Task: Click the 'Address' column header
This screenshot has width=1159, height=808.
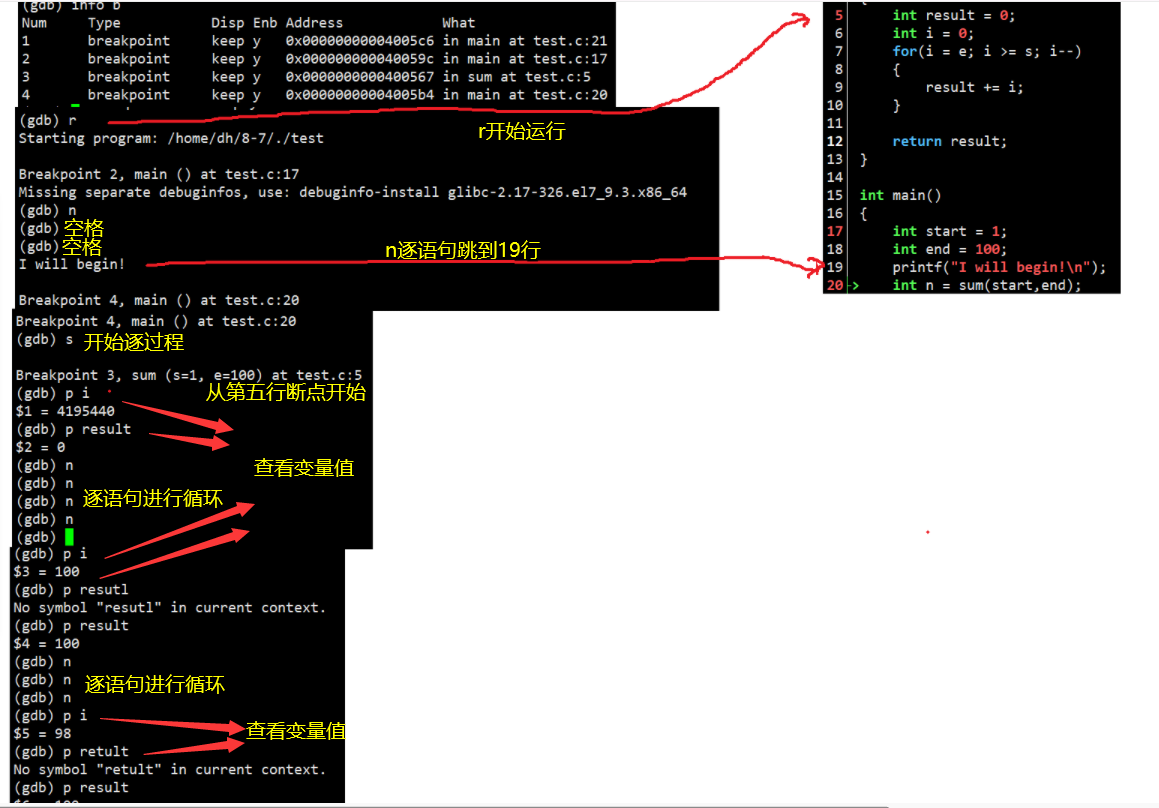Action: pos(314,23)
